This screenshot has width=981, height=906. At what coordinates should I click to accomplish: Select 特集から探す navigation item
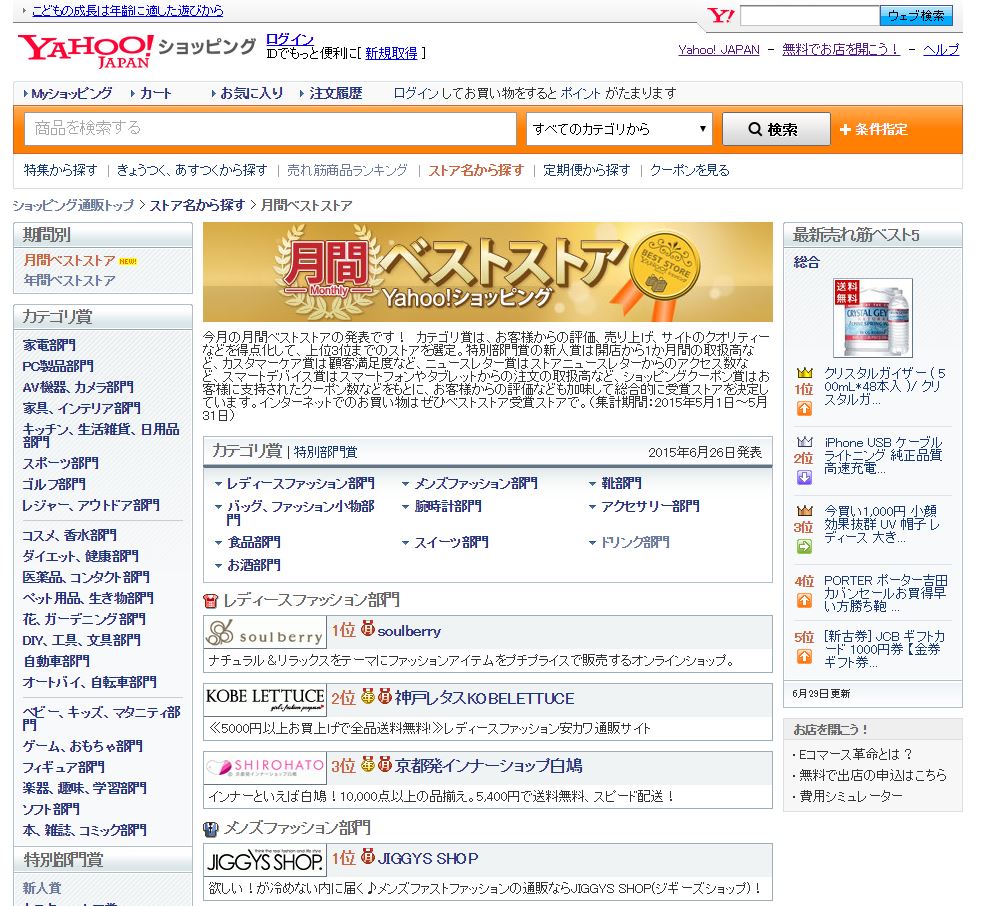click(x=61, y=170)
